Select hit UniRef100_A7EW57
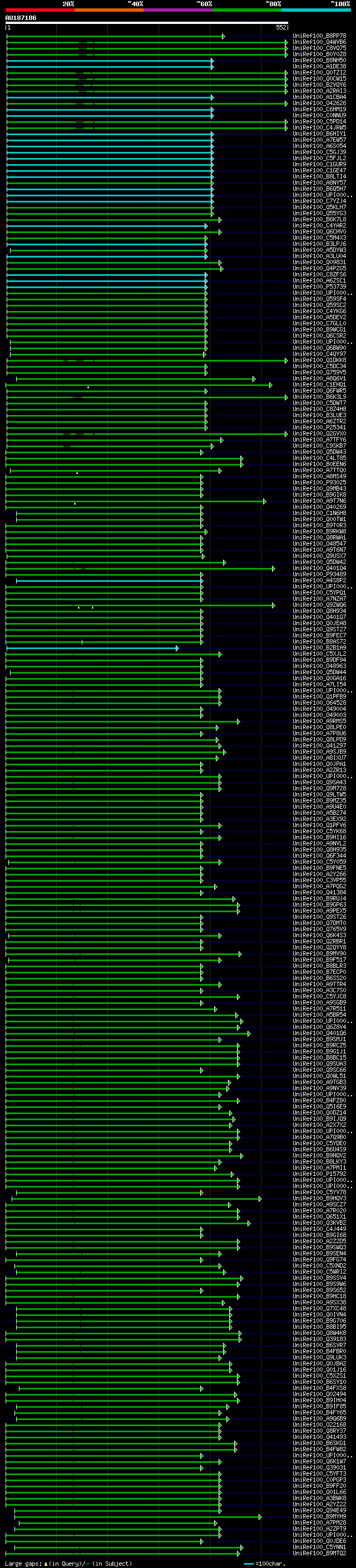Image resolution: width=356 pixels, height=1568 pixels. coord(319,140)
